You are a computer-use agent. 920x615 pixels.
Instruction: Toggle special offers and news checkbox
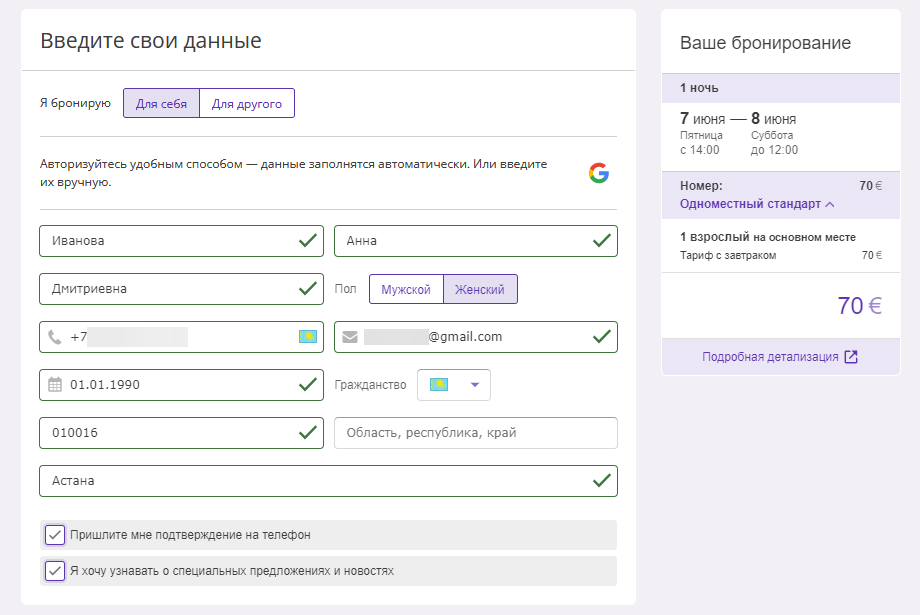click(x=55, y=571)
